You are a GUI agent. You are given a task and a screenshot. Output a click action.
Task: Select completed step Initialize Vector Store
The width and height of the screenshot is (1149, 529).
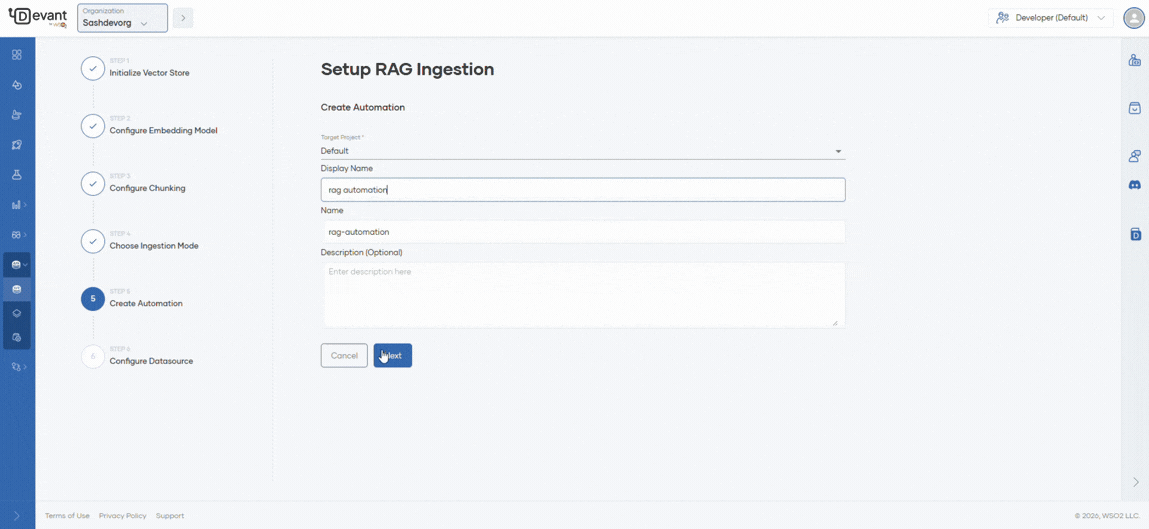coord(93,68)
